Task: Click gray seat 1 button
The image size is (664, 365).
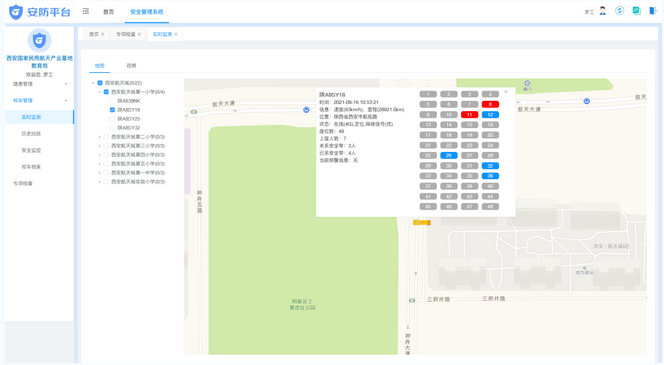Action: 428,94
